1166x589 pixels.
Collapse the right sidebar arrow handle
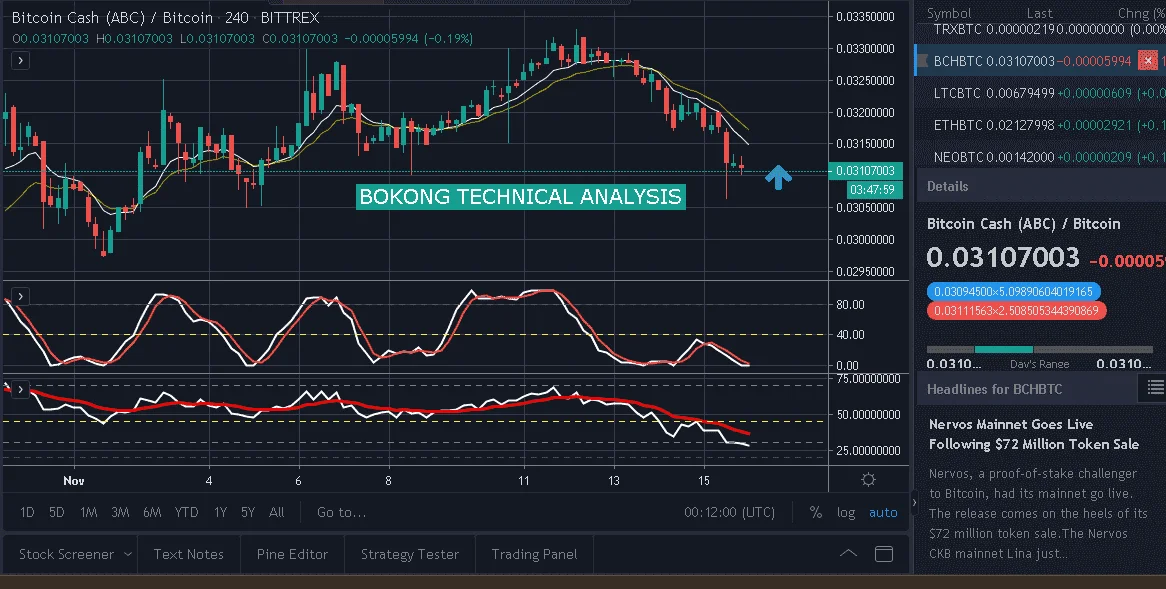pyautogui.click(x=914, y=503)
